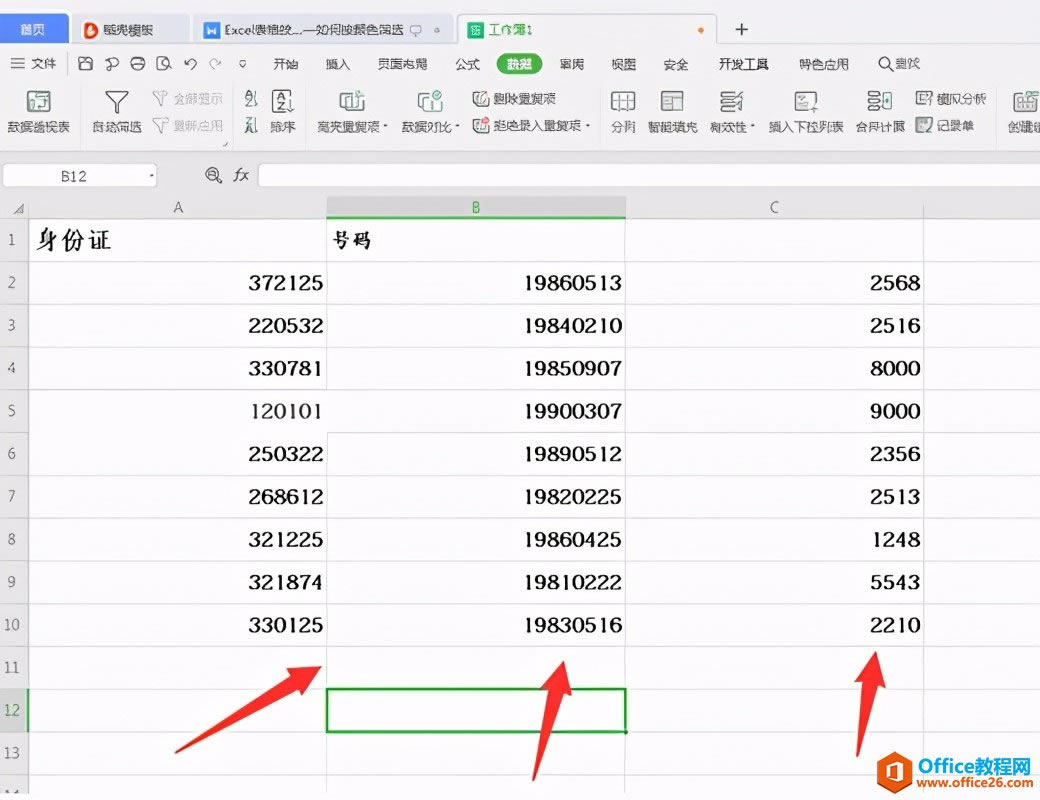Switch to the 审阅 Review tab

click(571, 64)
